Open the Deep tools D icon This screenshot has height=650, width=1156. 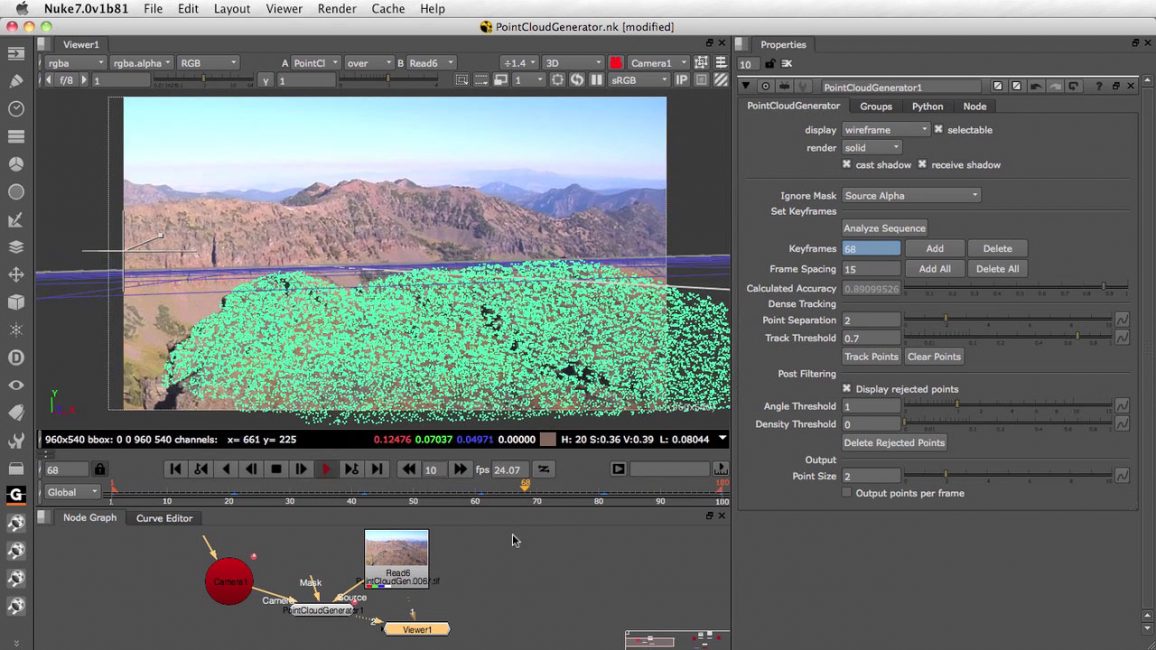(15, 357)
